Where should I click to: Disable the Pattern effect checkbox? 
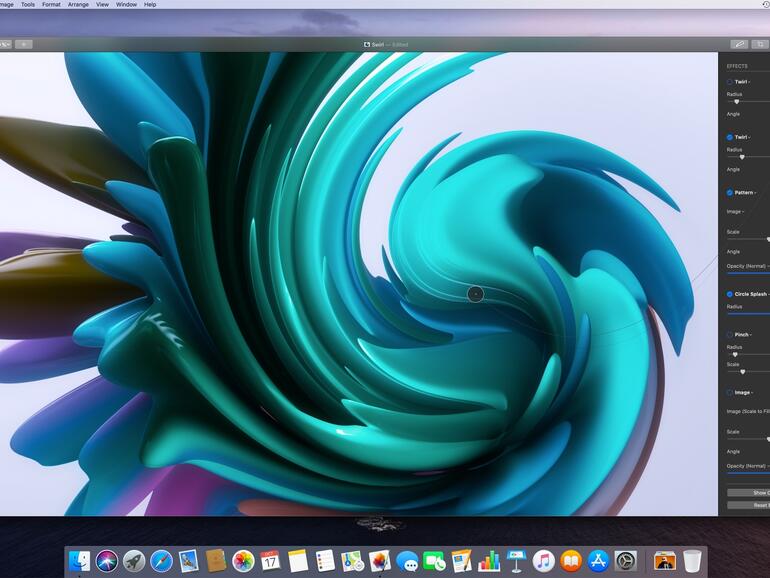(x=729, y=193)
